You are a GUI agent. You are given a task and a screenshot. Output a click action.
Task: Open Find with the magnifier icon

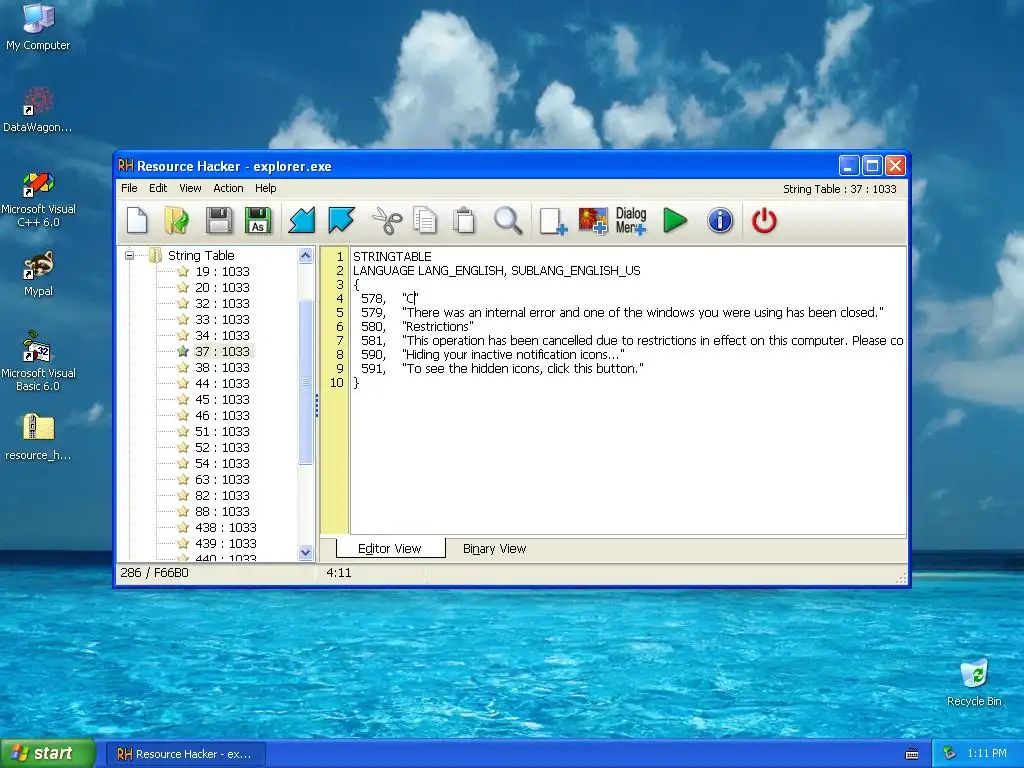pyautogui.click(x=507, y=221)
